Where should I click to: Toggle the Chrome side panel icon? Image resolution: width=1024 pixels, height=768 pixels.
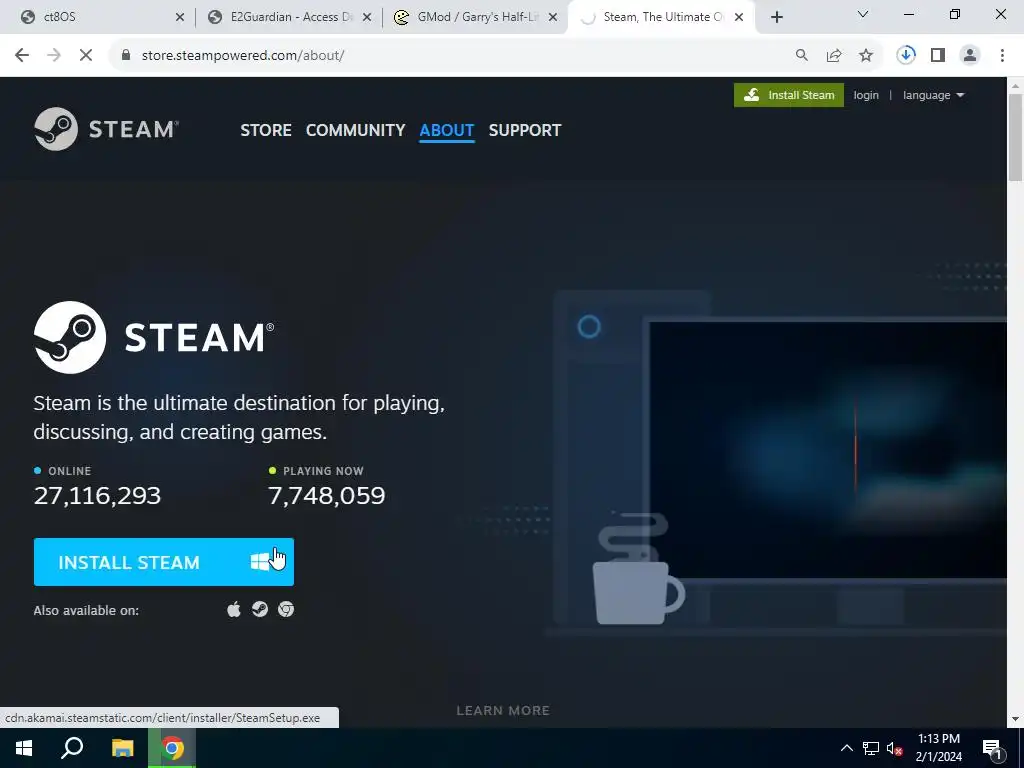938,56
